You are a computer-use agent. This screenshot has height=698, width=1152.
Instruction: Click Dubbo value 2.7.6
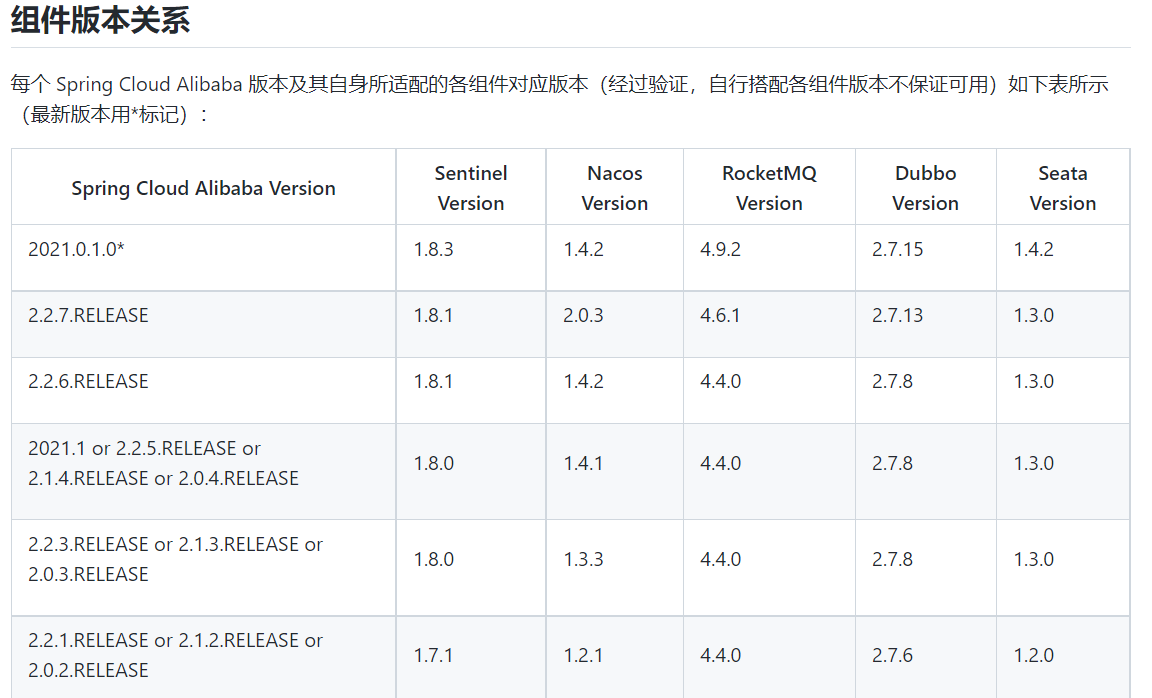coord(893,655)
